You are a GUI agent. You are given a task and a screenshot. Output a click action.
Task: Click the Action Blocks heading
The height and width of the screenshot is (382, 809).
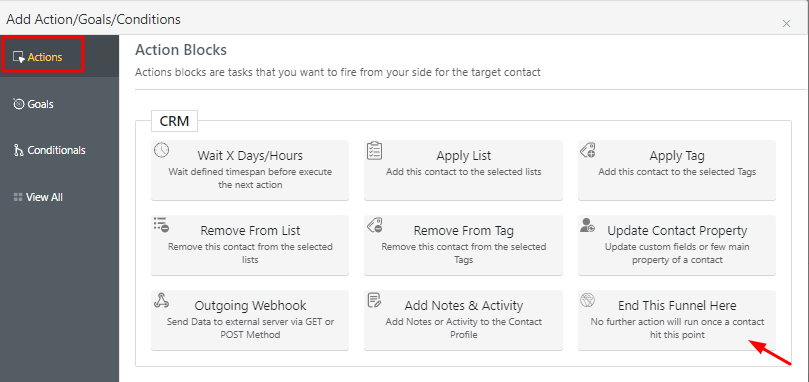(181, 50)
